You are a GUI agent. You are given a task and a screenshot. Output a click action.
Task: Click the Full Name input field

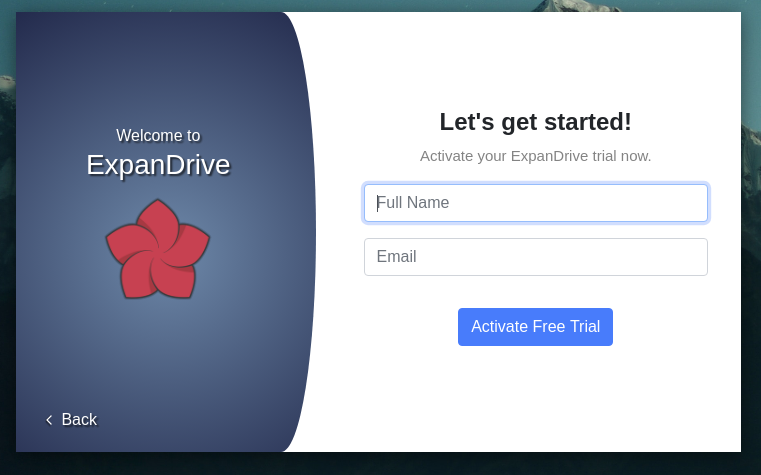pos(536,203)
